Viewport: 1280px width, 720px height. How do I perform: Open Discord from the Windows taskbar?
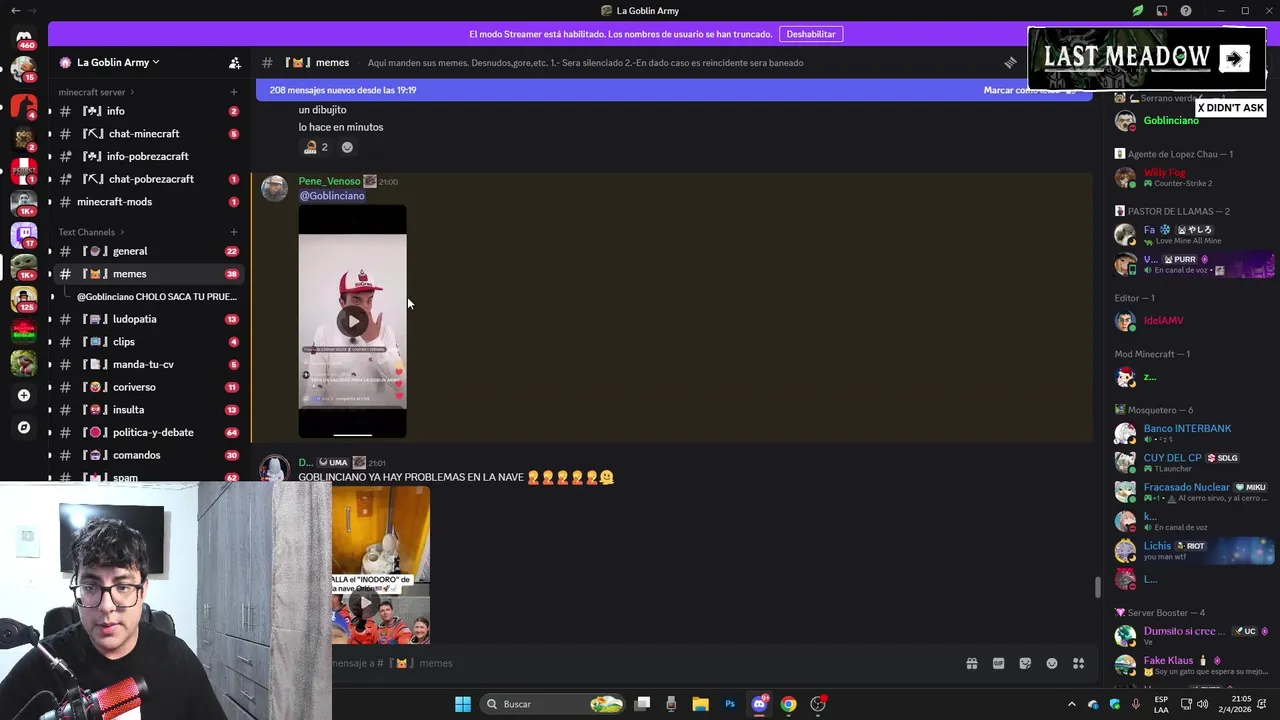point(759,704)
